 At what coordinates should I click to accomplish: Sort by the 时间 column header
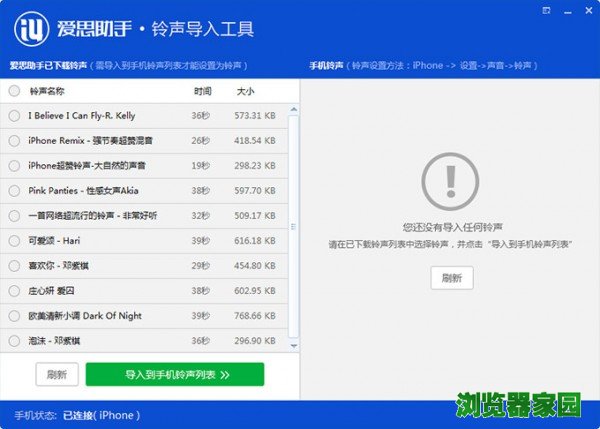203,91
